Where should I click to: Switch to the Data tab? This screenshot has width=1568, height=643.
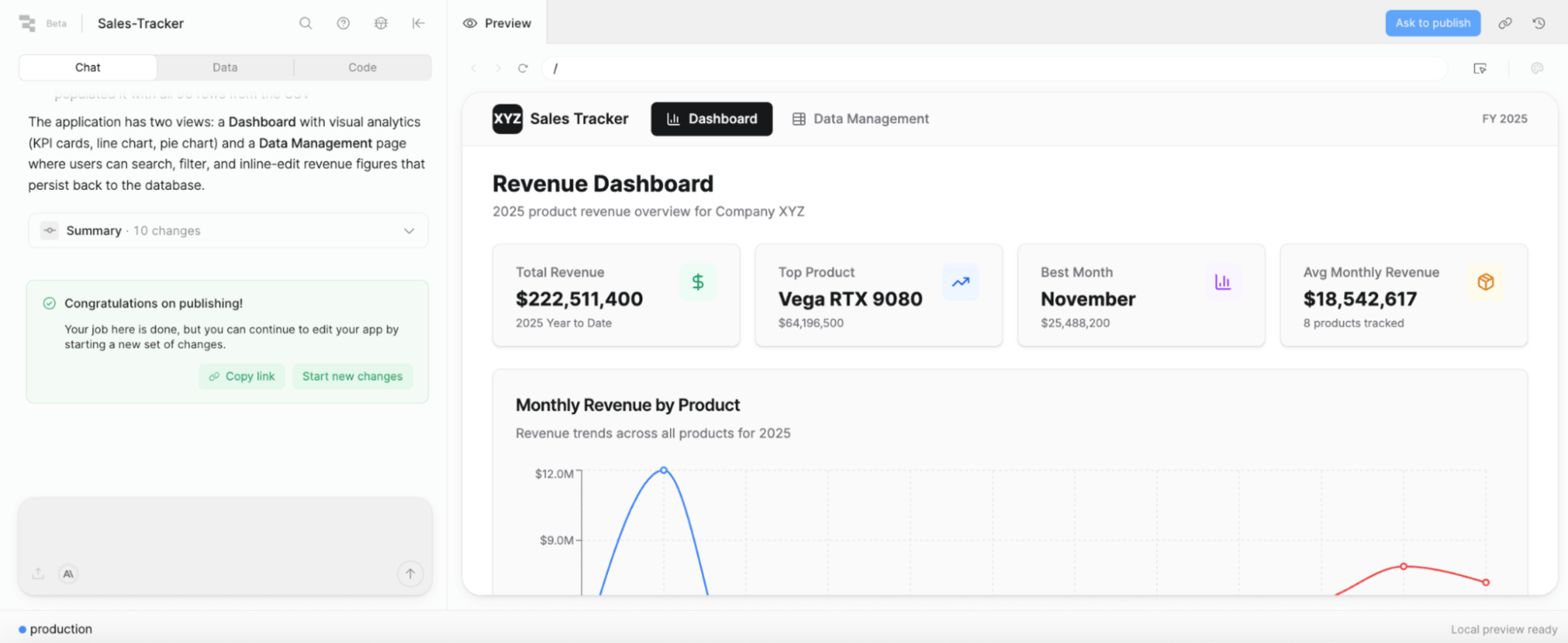coord(225,67)
